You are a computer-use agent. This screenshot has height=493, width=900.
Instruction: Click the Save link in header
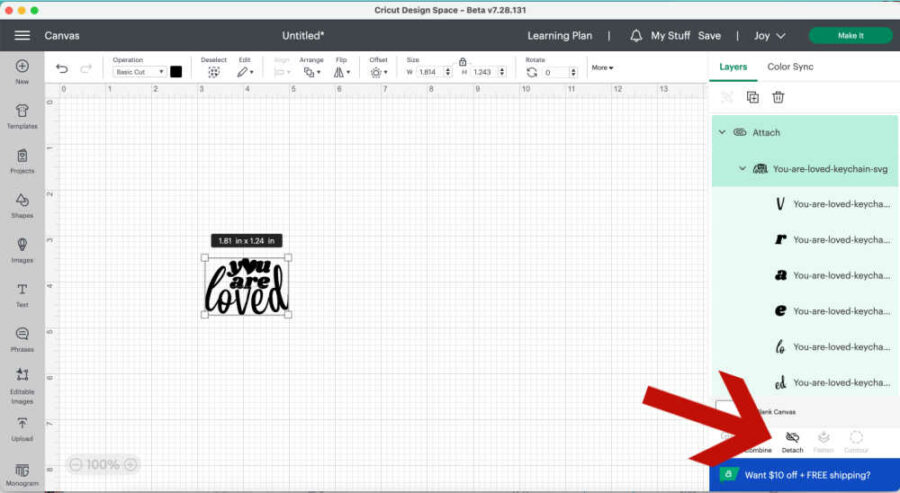click(709, 35)
